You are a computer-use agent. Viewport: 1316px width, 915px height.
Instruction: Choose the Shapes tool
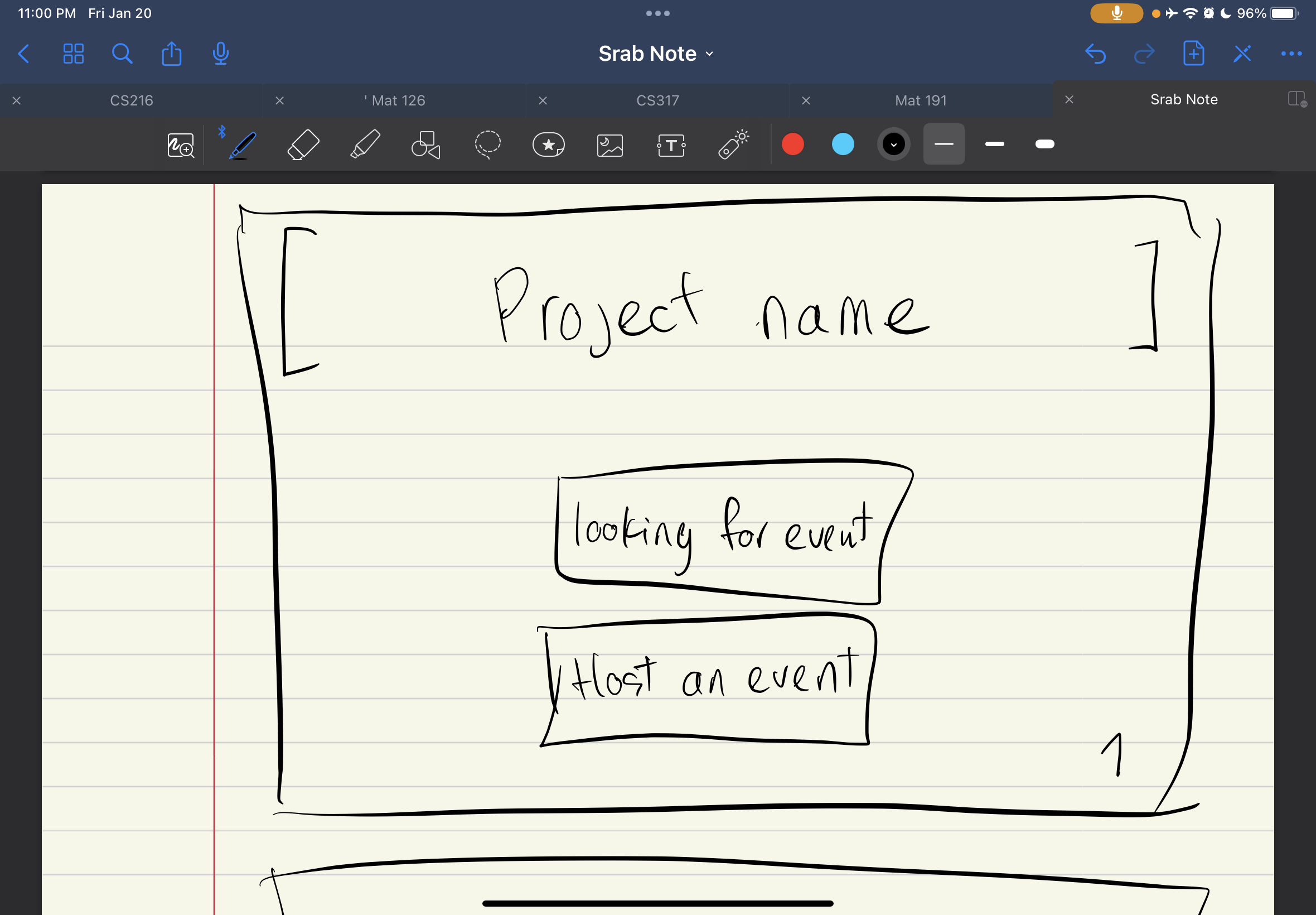(x=425, y=145)
